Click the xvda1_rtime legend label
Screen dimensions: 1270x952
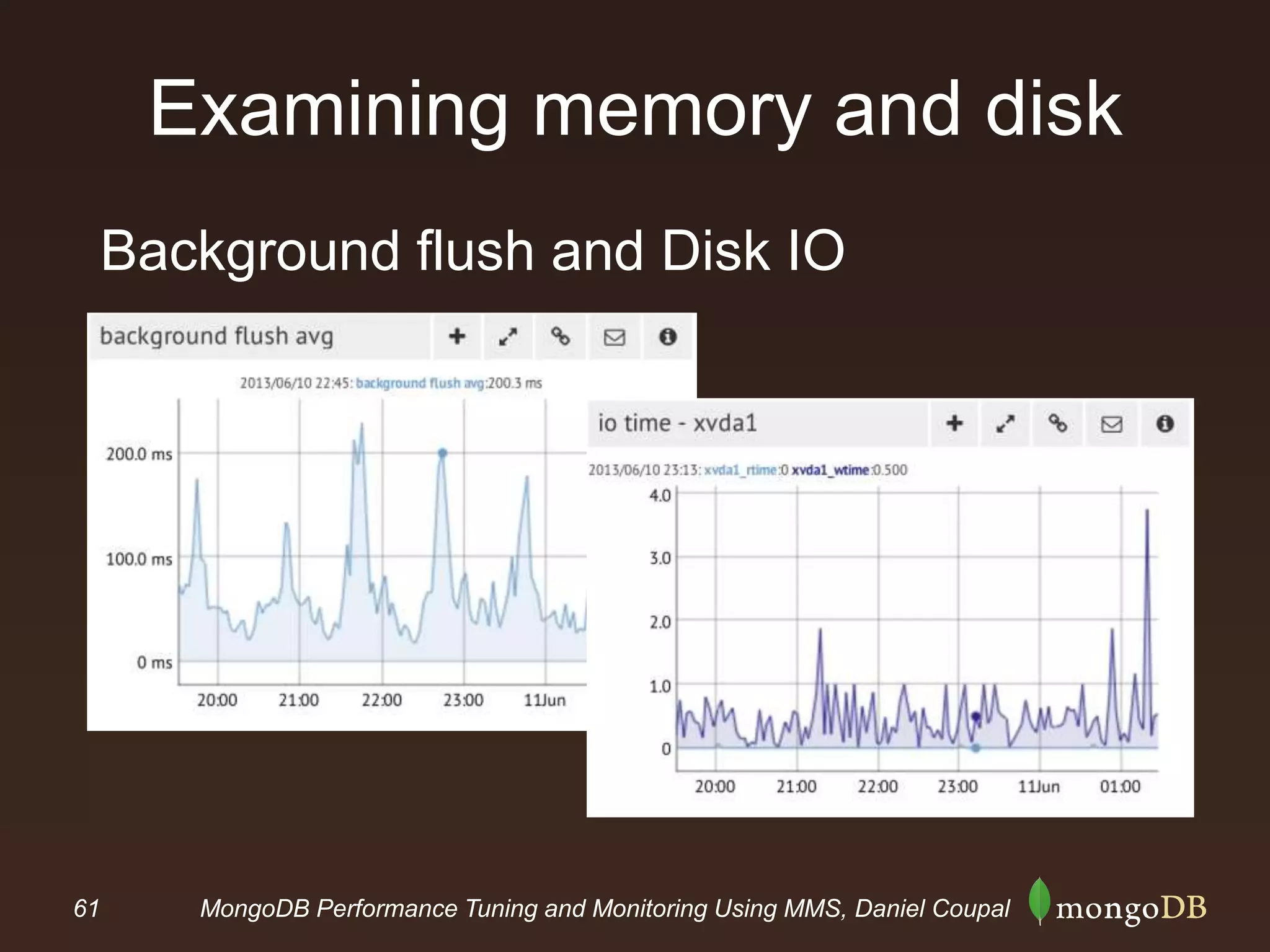pos(741,470)
